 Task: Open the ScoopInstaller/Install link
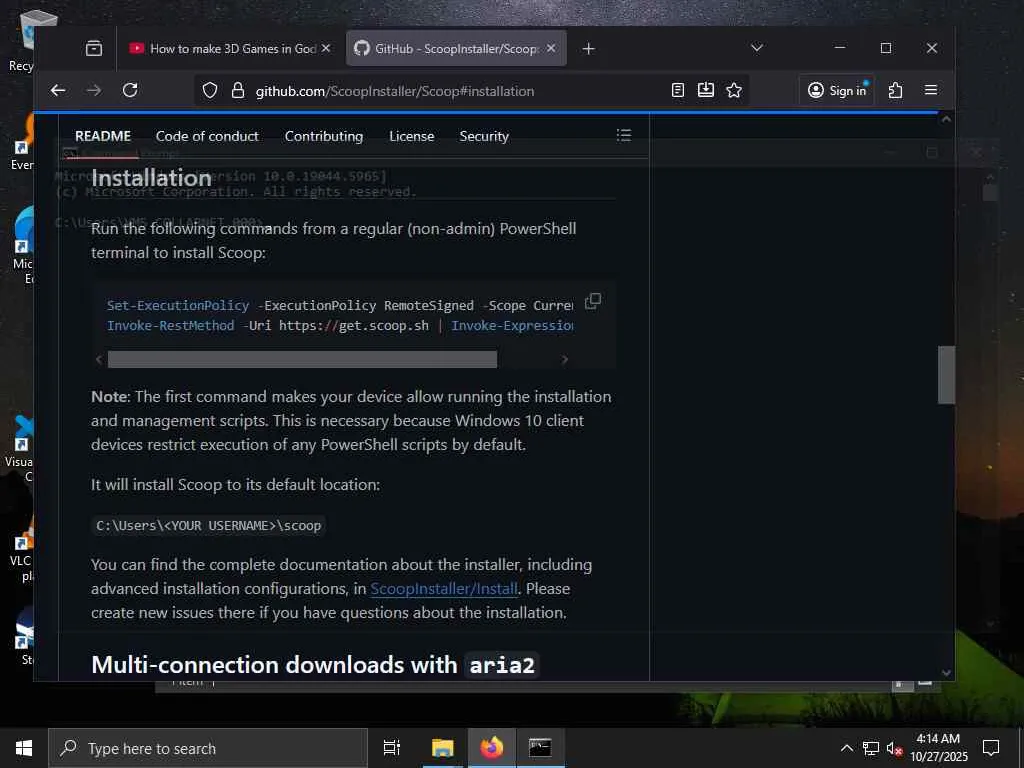[444, 588]
